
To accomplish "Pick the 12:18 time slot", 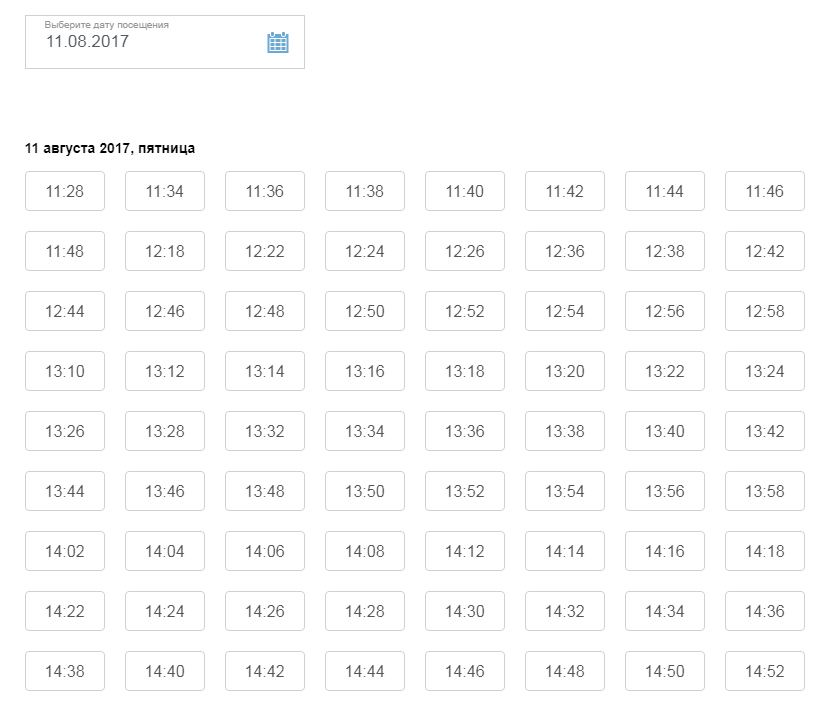I will tap(165, 251).
